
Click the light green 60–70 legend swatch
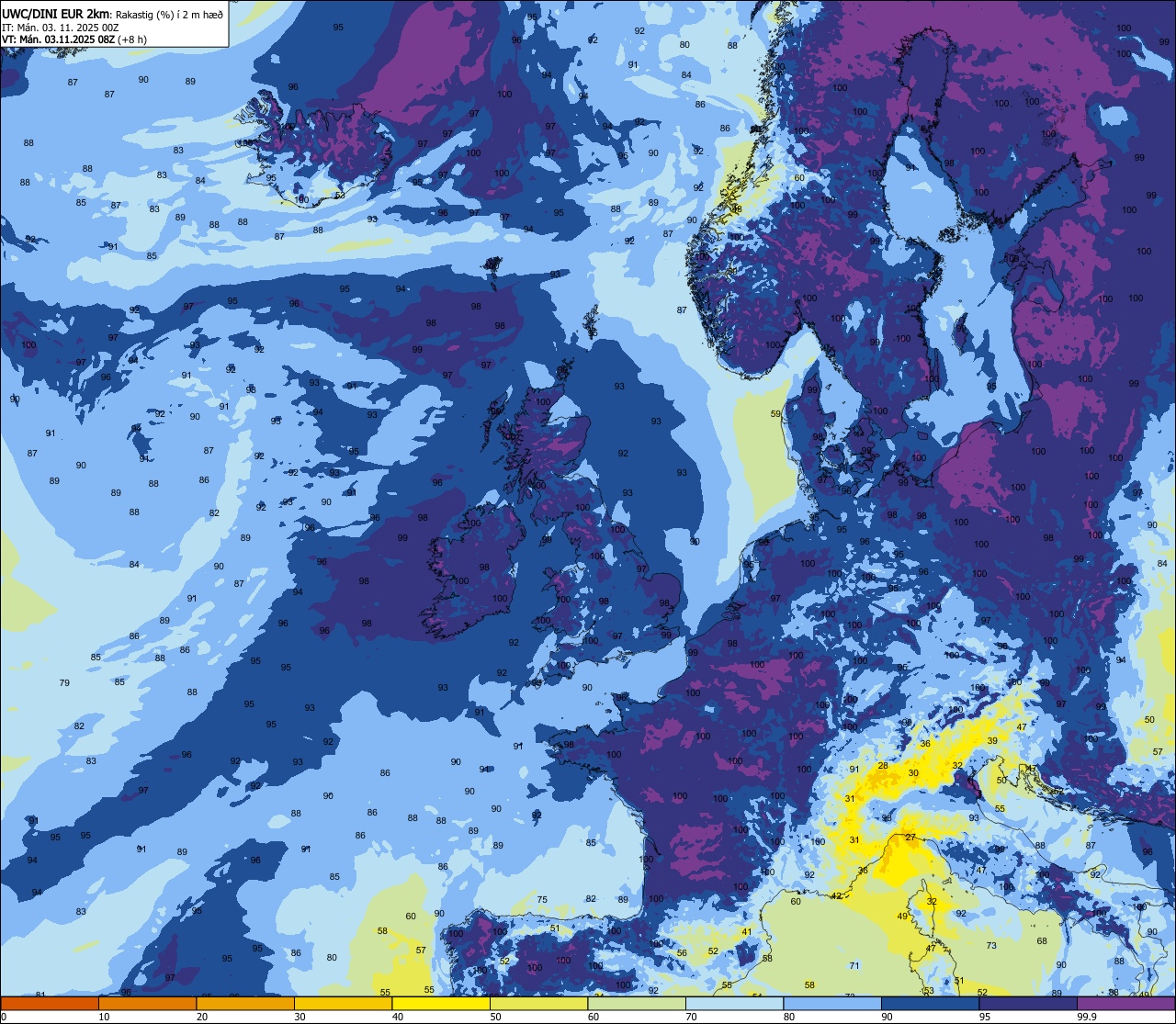tap(637, 1003)
